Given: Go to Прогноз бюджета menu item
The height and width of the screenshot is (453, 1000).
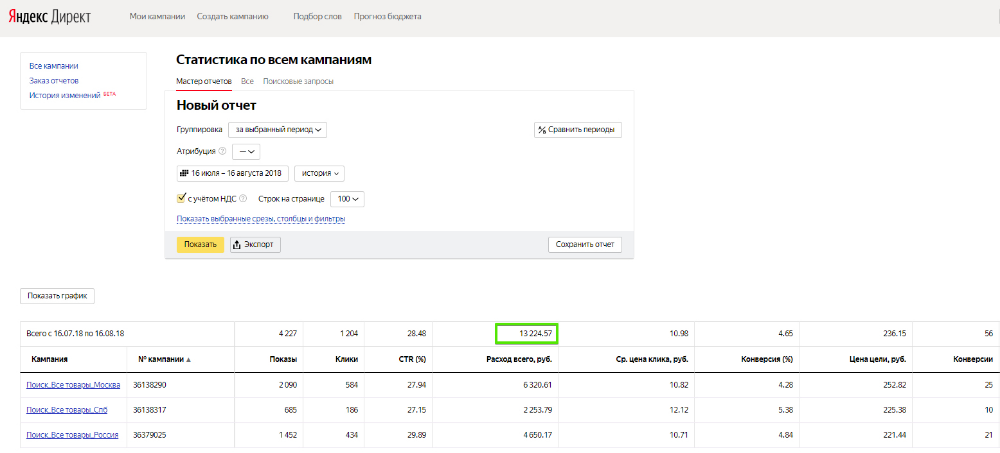Looking at the screenshot, I should (388, 17).
